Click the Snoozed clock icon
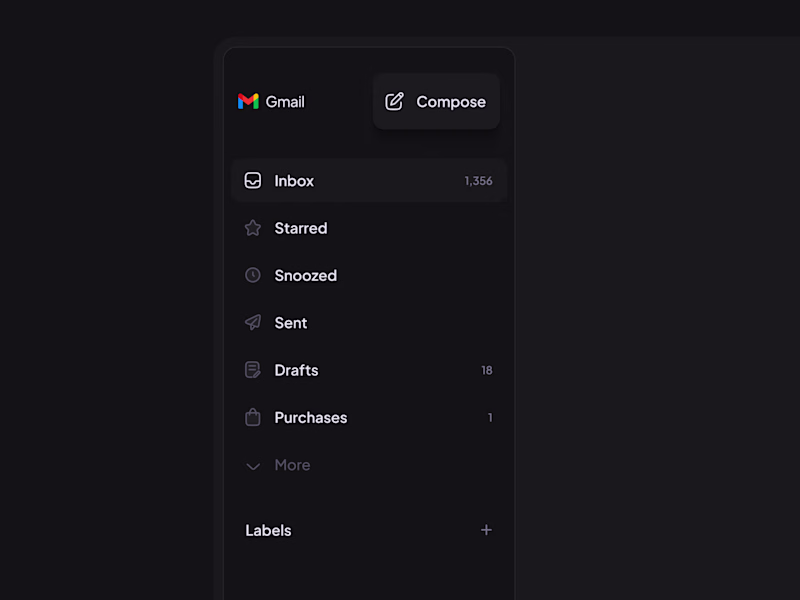The image size is (800, 600). coord(253,275)
